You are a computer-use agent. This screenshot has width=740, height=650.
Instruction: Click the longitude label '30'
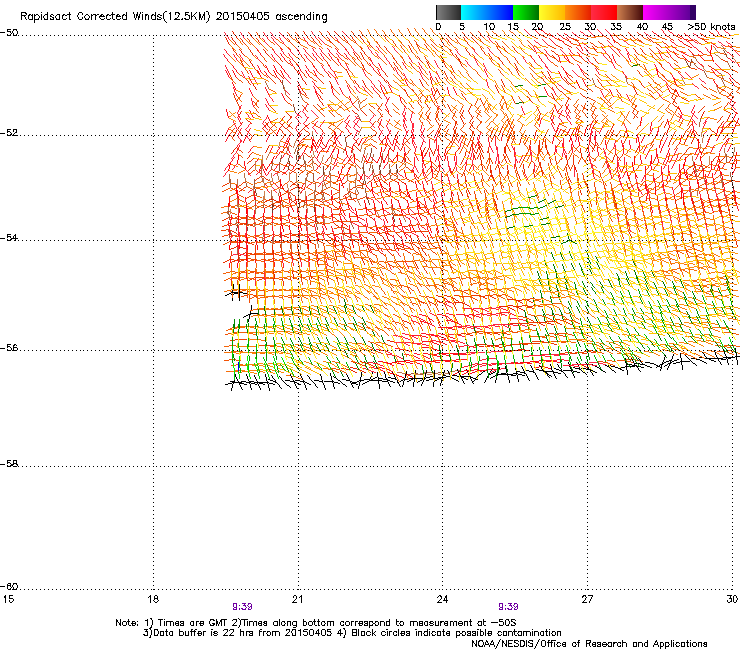pyautogui.click(x=732, y=599)
